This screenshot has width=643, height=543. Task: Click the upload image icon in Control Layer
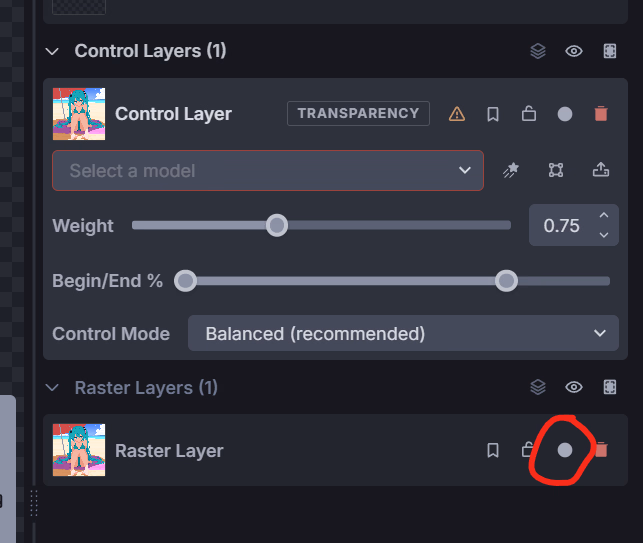pyautogui.click(x=601, y=169)
